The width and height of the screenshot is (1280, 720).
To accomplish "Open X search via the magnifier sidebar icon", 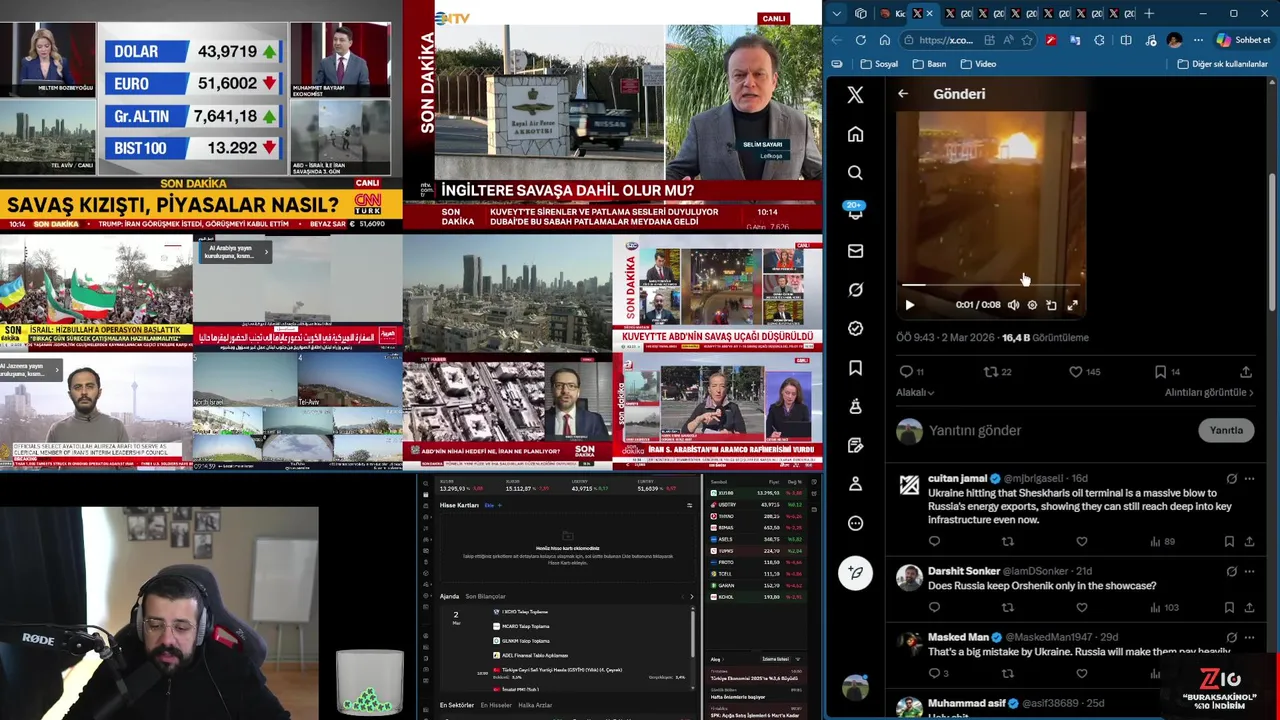I will 855,173.
